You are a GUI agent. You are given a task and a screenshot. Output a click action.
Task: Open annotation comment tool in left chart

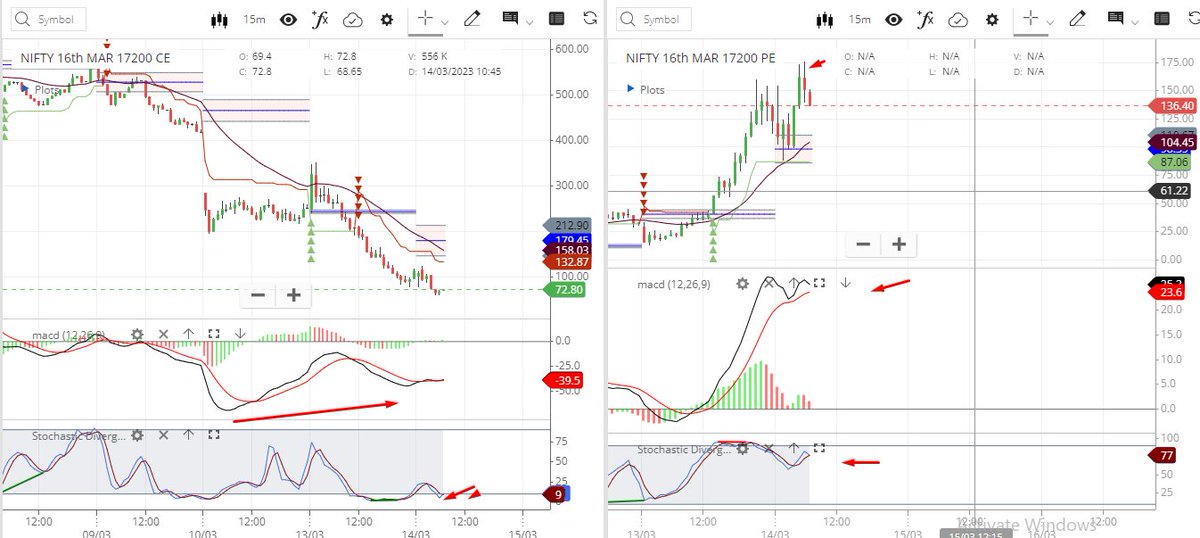(511, 19)
